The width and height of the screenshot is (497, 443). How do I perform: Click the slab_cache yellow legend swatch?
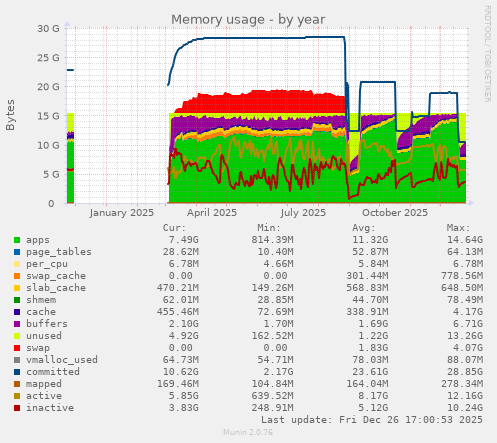[17, 288]
